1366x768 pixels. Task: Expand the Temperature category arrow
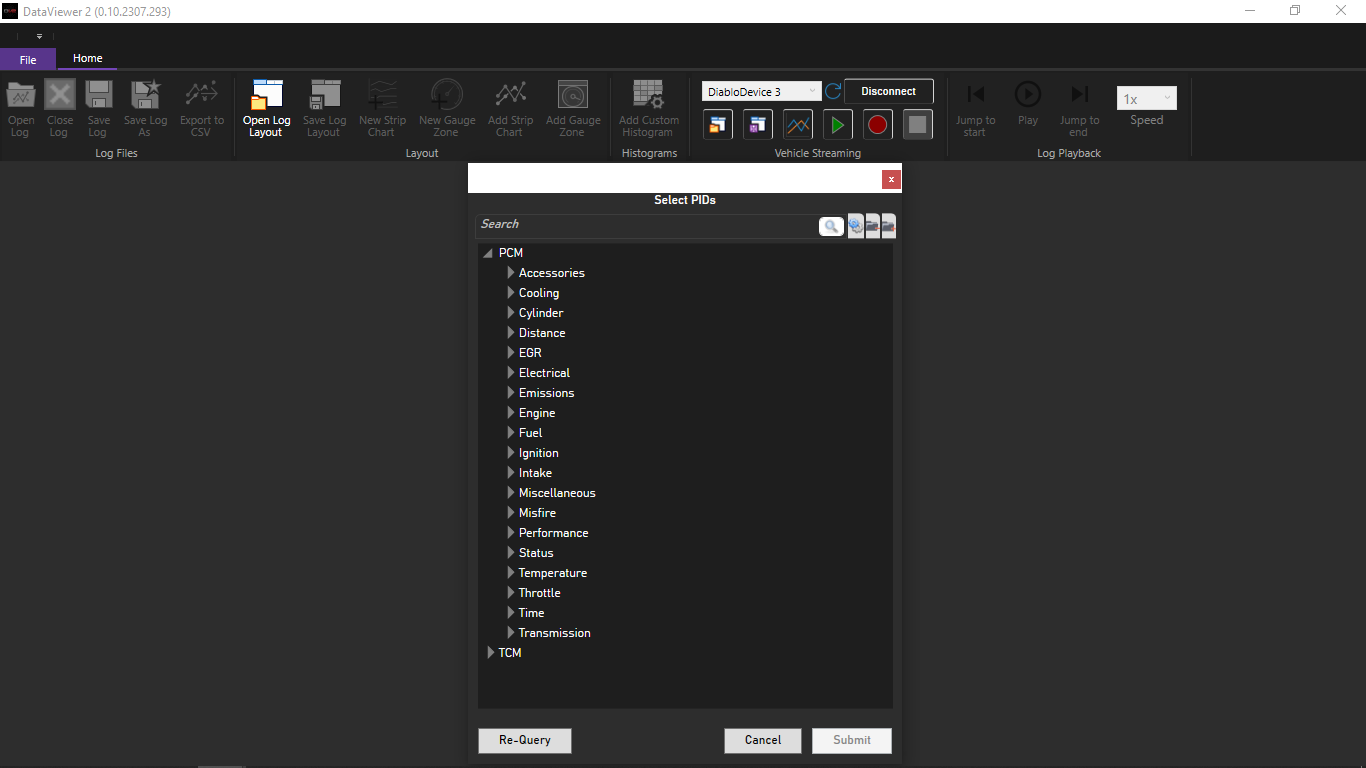point(510,572)
